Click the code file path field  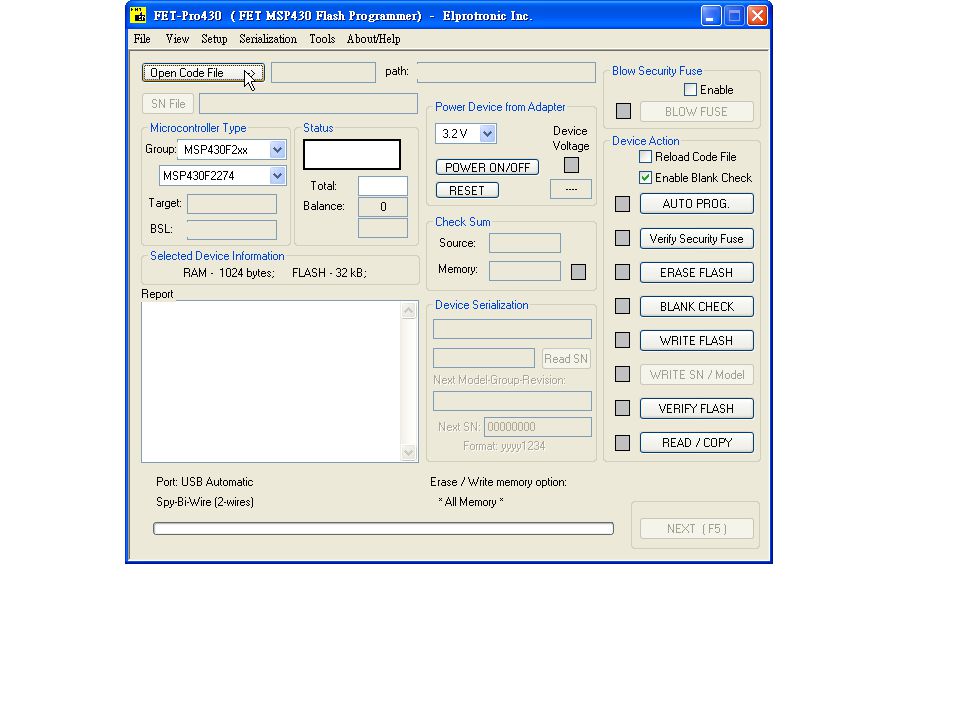(506, 72)
